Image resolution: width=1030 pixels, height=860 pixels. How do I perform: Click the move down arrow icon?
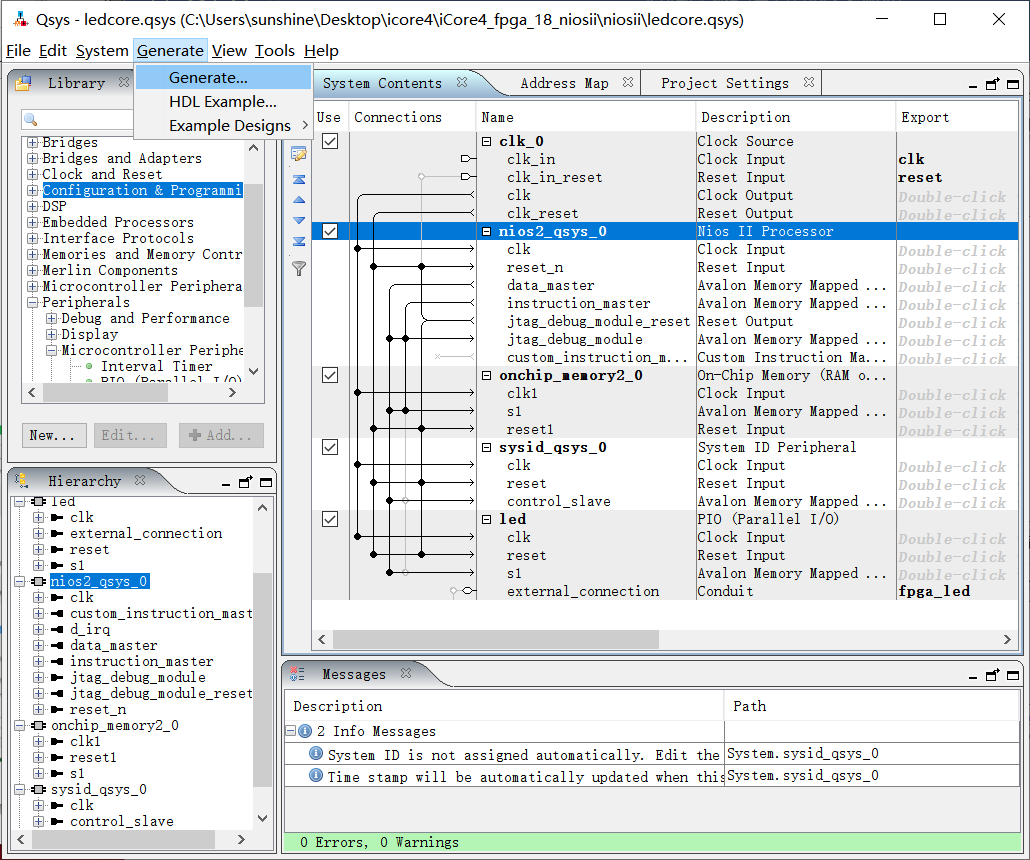coord(298,220)
